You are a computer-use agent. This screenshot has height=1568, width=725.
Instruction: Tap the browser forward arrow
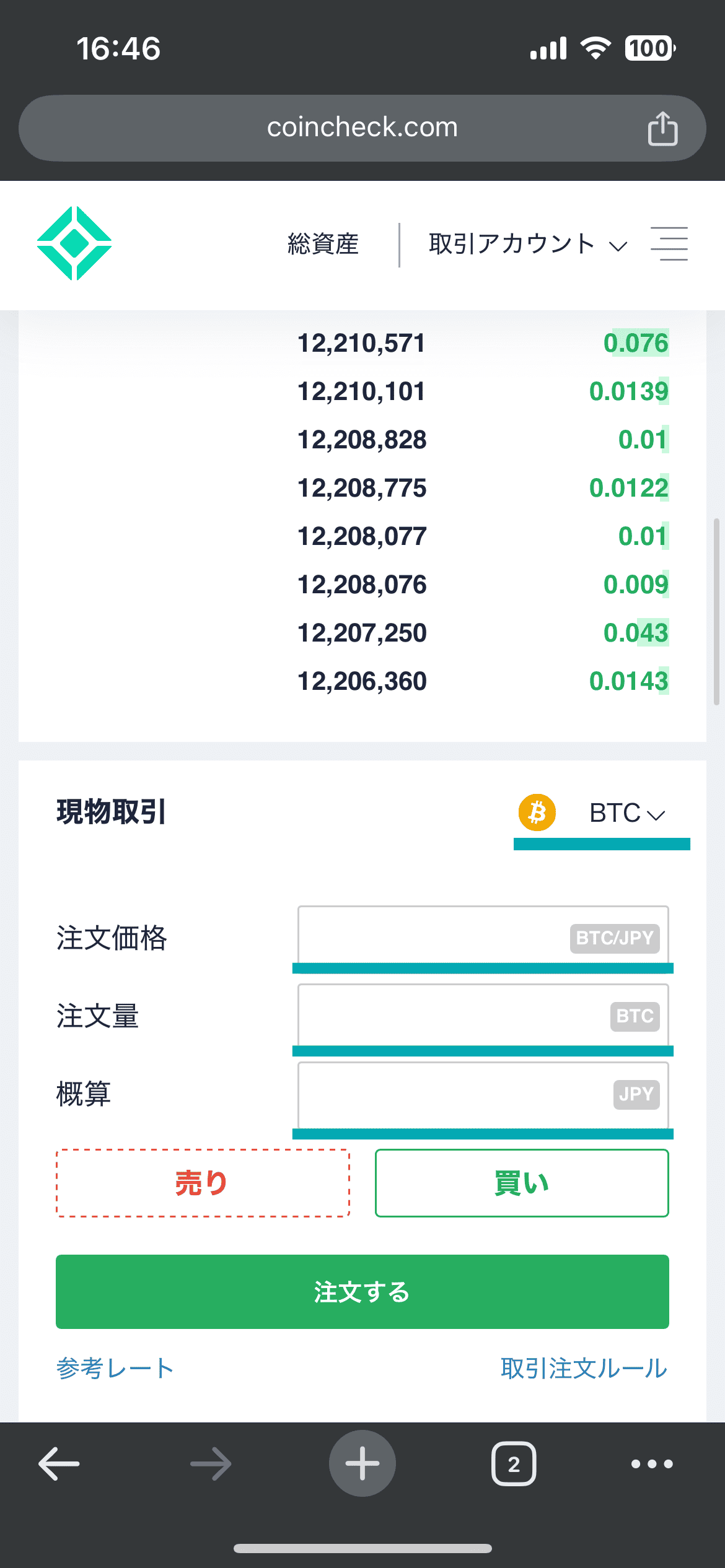tap(211, 1463)
